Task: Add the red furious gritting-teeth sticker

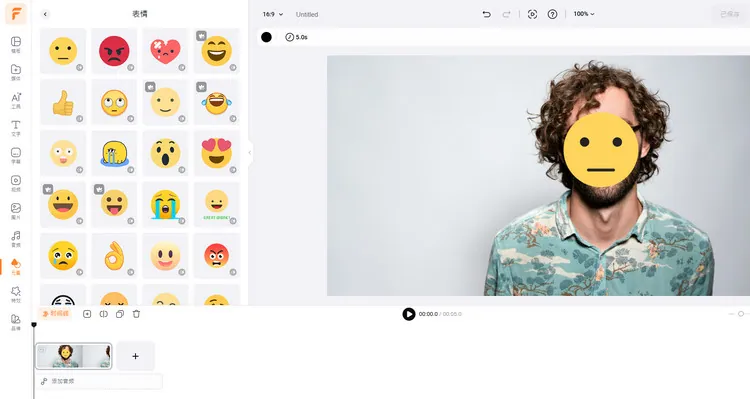Action: point(216,255)
